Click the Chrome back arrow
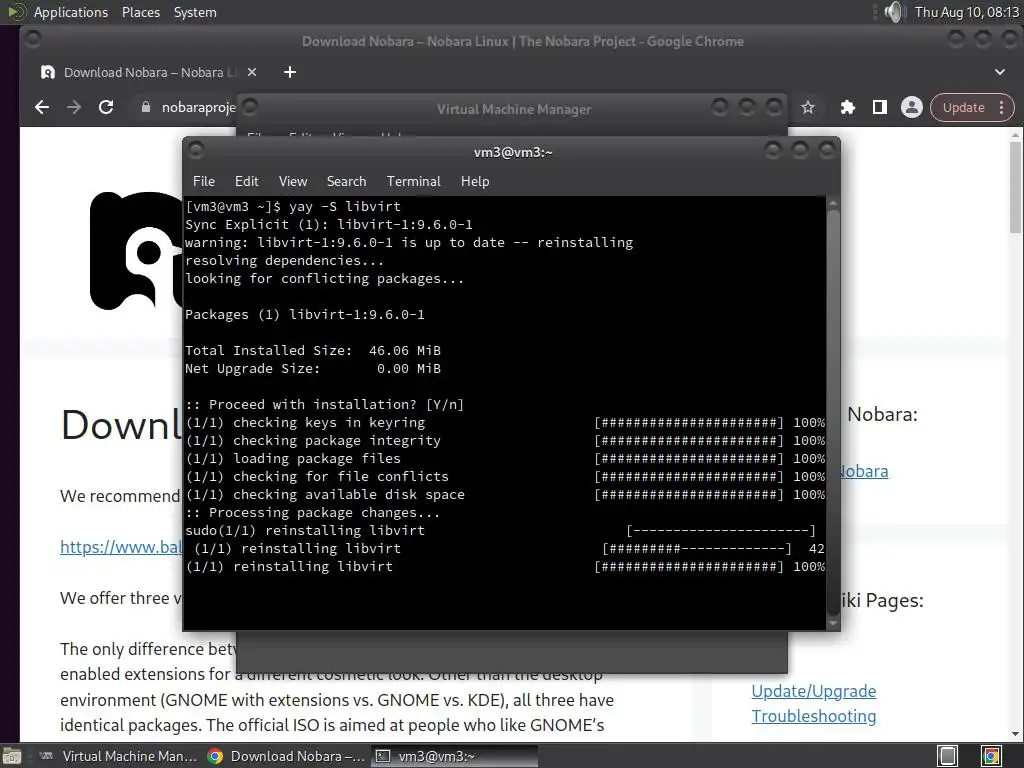Image resolution: width=1024 pixels, height=768 pixels. [x=42, y=107]
